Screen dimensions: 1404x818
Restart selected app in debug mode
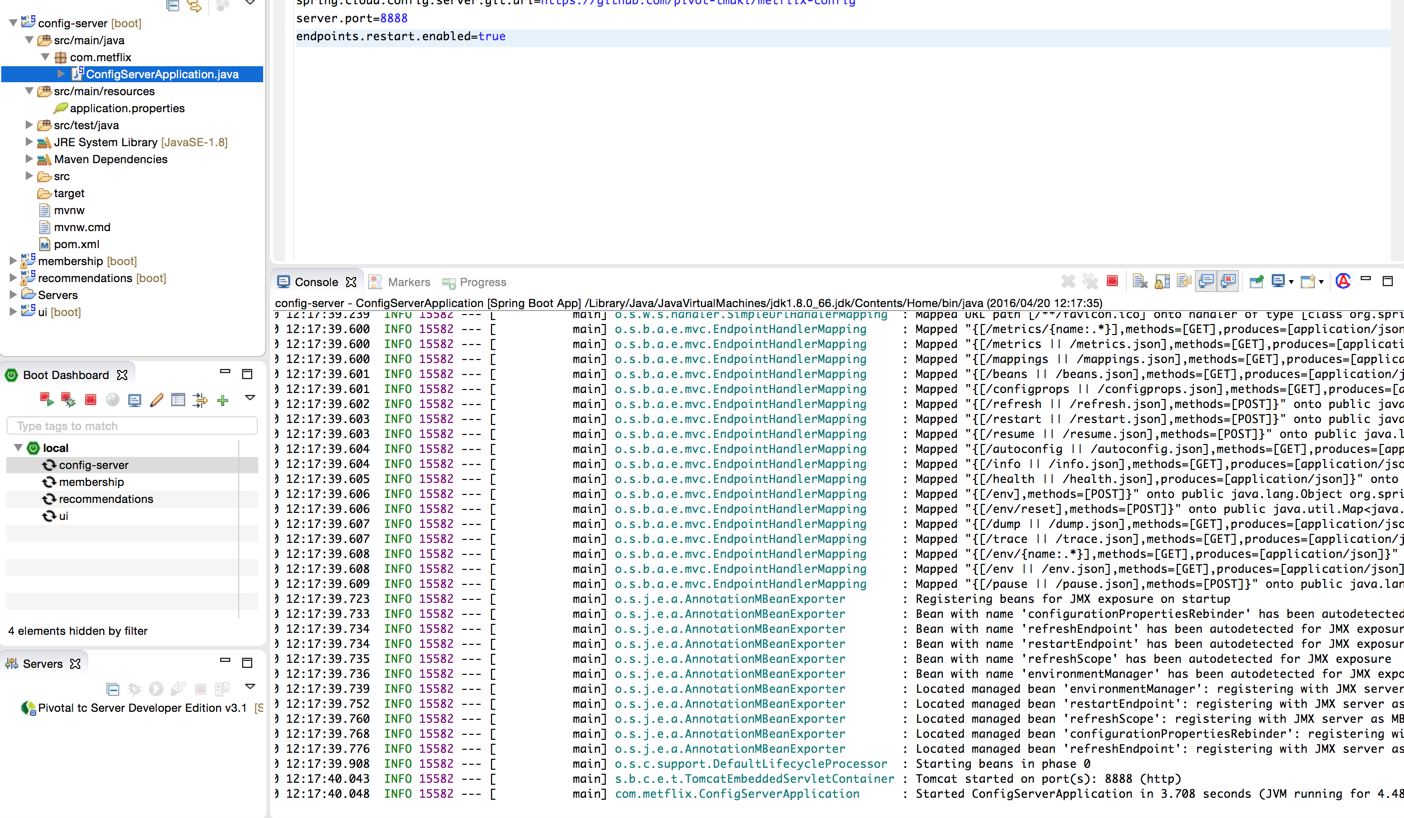(x=68, y=400)
